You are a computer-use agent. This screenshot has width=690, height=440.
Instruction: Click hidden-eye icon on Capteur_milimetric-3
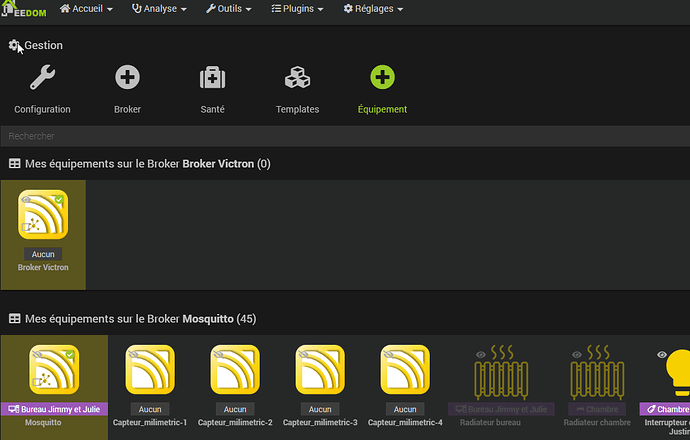[303, 355]
